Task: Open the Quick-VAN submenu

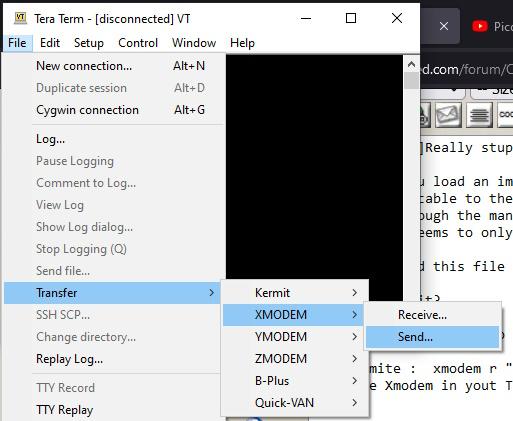Action: (295, 403)
